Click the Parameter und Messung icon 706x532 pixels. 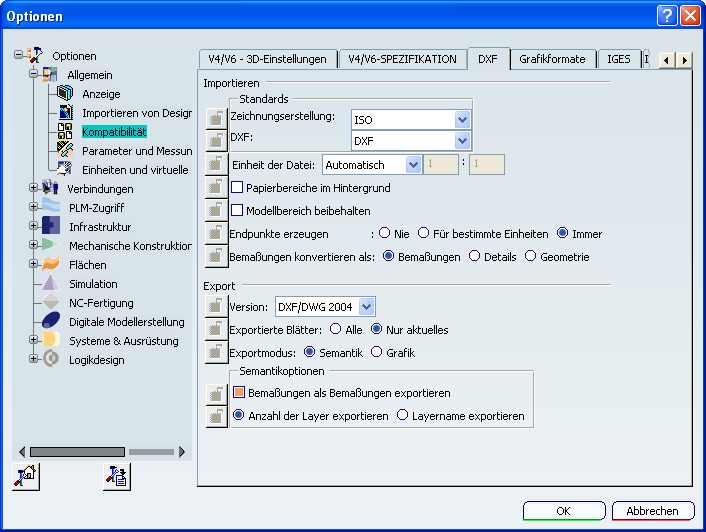point(65,151)
